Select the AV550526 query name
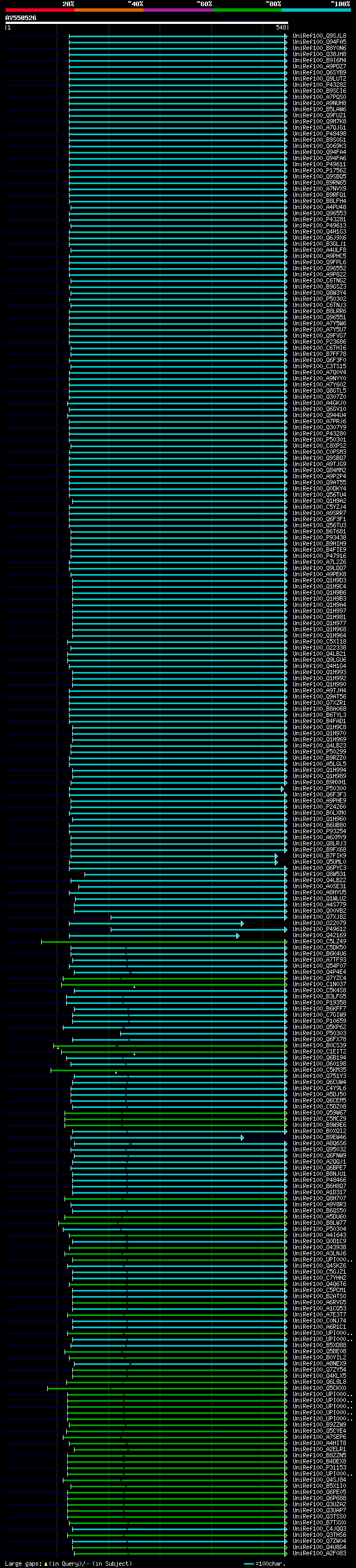Viewport: 356px width, 1568px height. (21, 18)
